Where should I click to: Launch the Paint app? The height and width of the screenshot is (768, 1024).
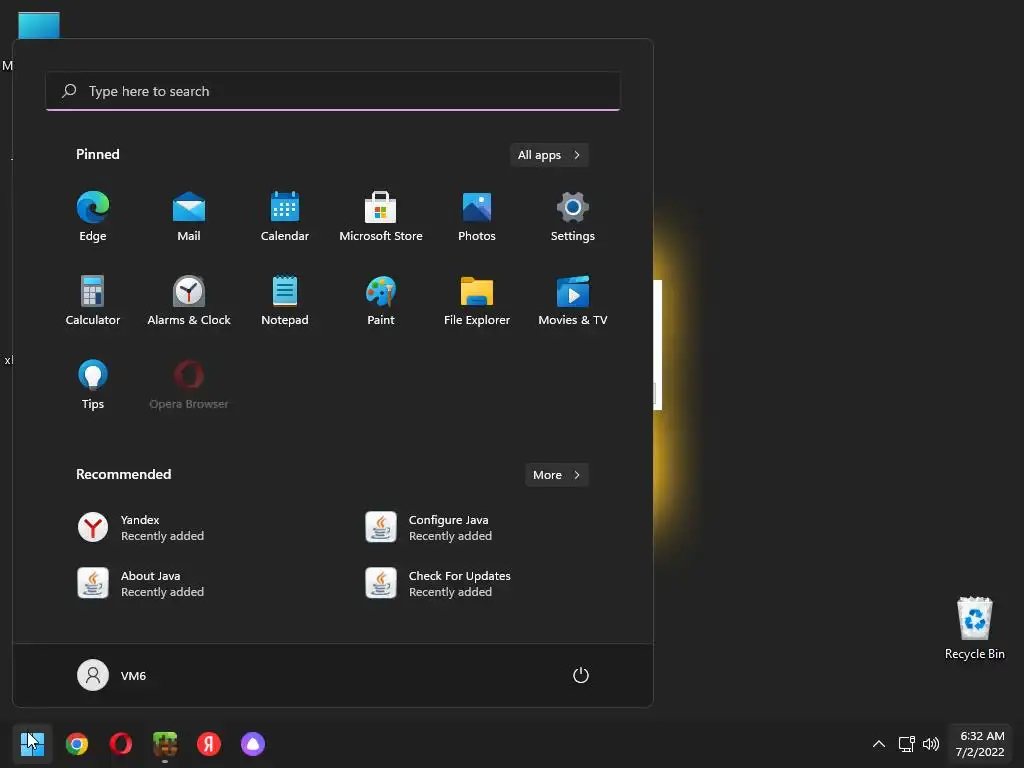click(381, 300)
